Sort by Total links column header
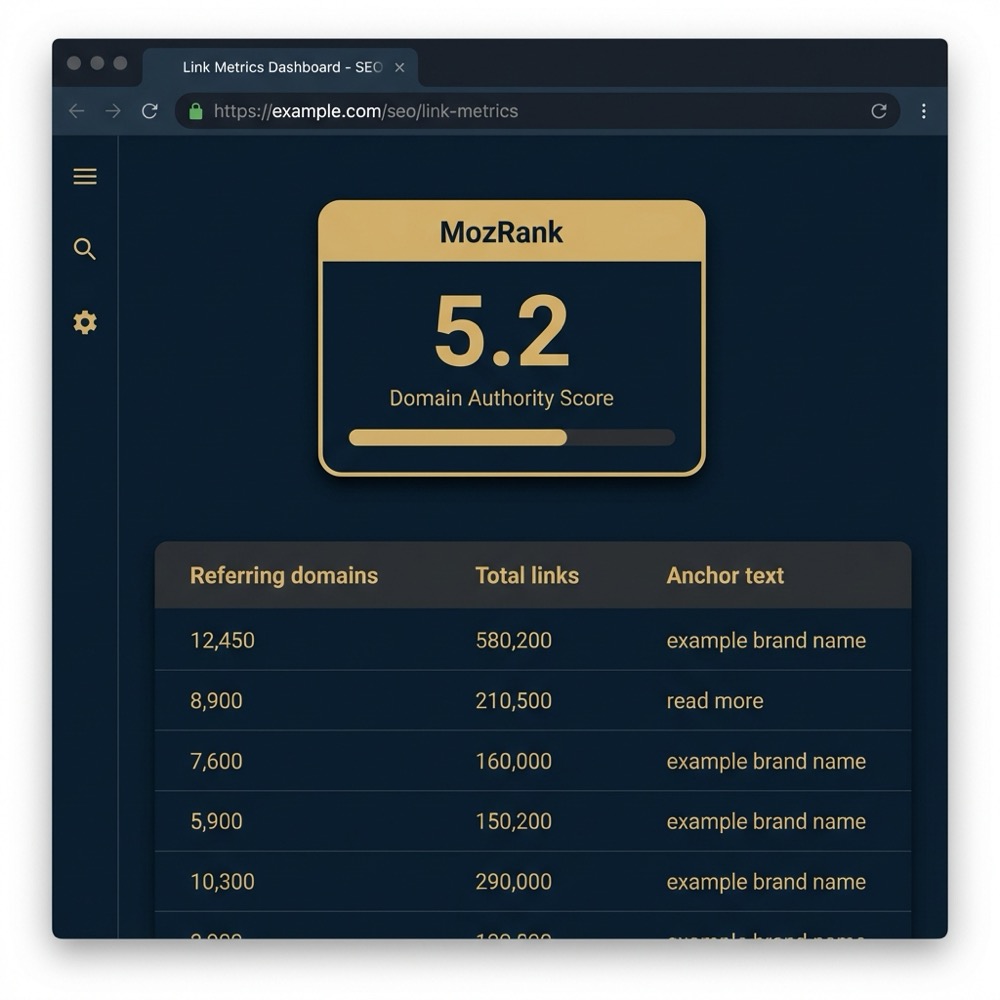This screenshot has width=1000, height=1000. (527, 575)
